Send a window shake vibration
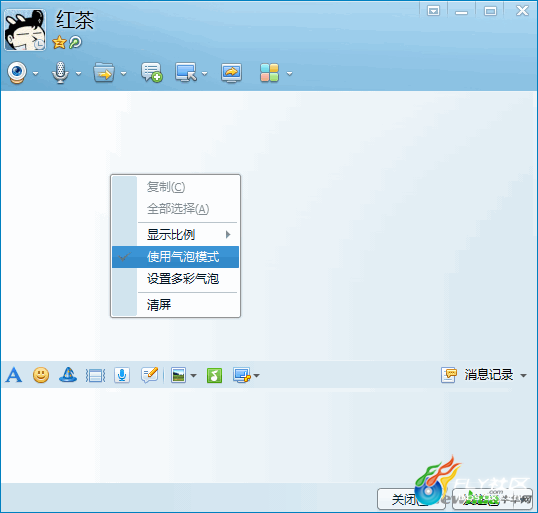This screenshot has width=538, height=513. pos(95,375)
